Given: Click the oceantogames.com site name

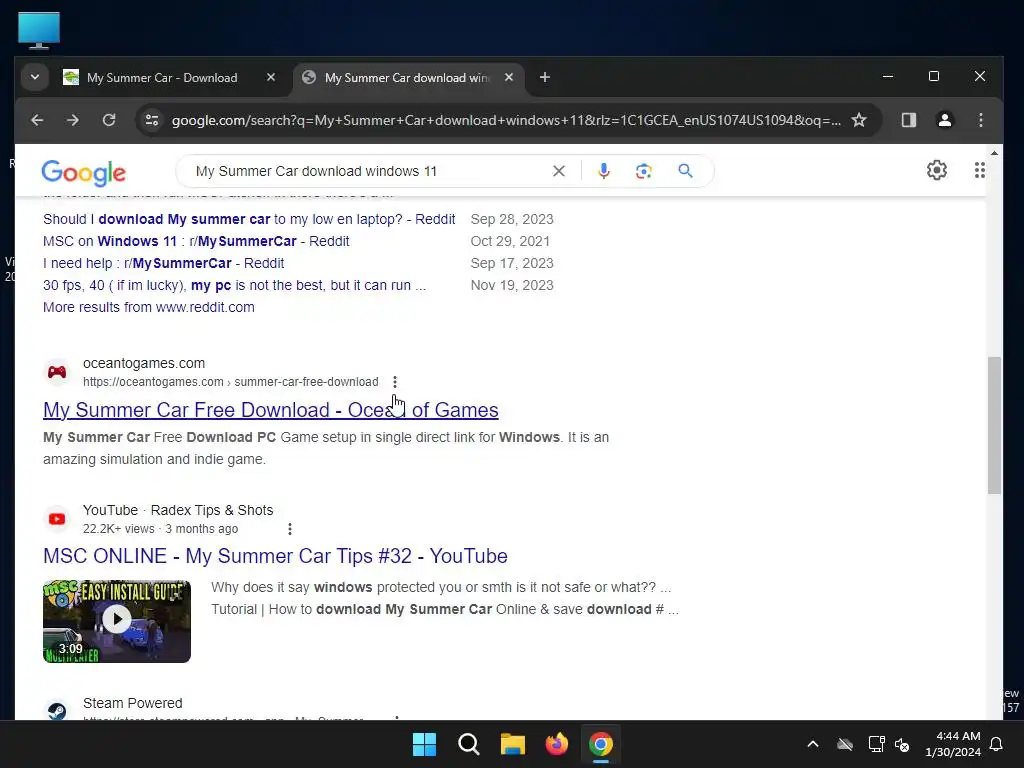Looking at the screenshot, I should coord(144,363).
